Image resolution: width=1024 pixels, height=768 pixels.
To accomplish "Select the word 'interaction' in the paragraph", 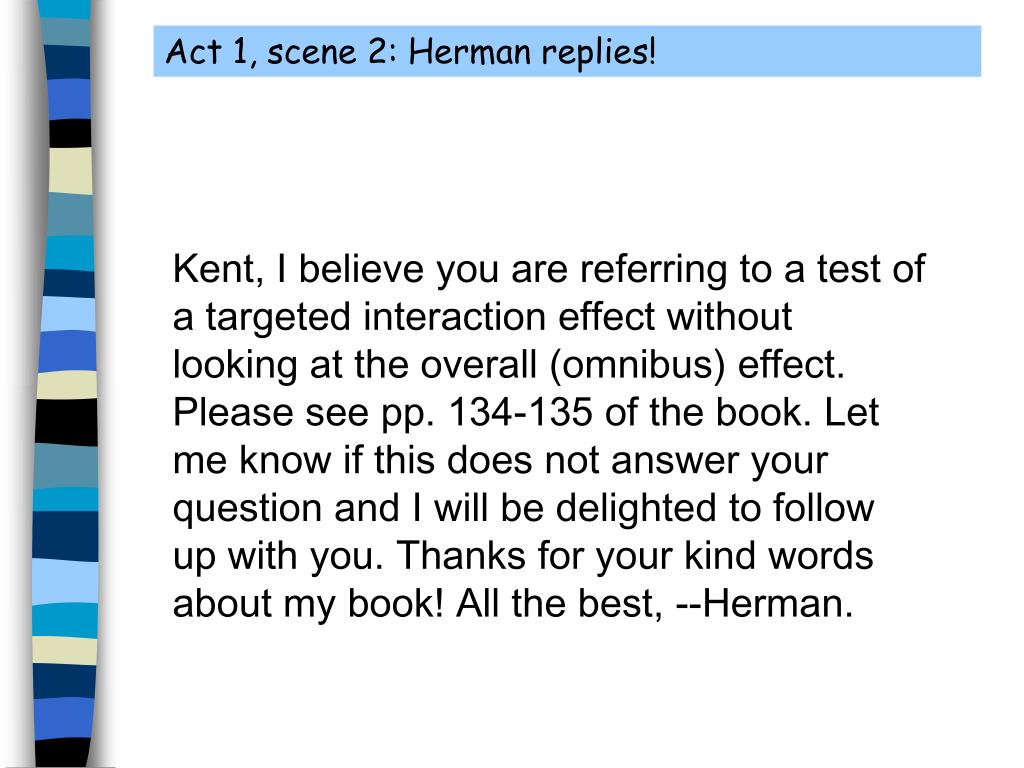I will (x=455, y=317).
